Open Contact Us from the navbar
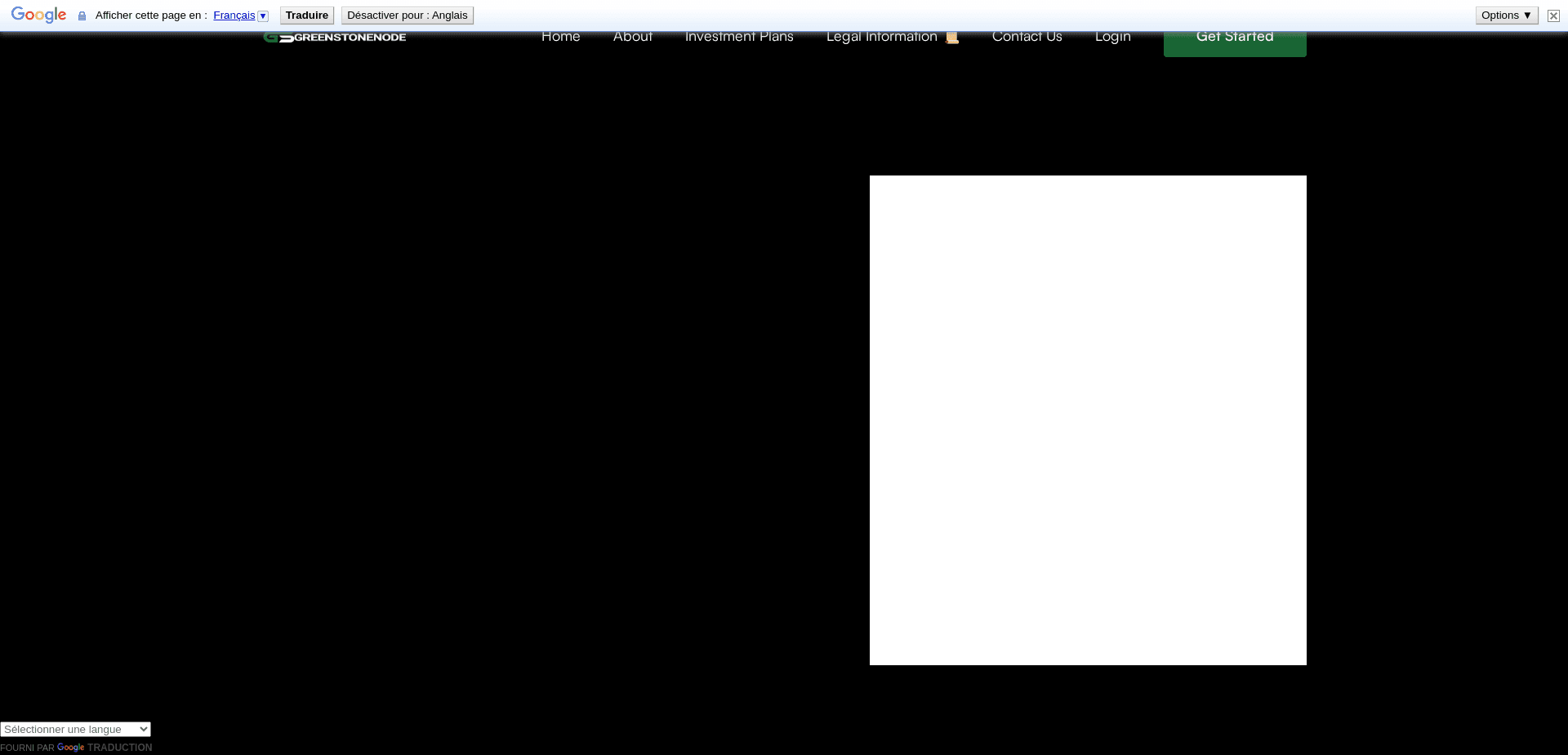Screen dimensions: 1568x755 [x=1027, y=36]
